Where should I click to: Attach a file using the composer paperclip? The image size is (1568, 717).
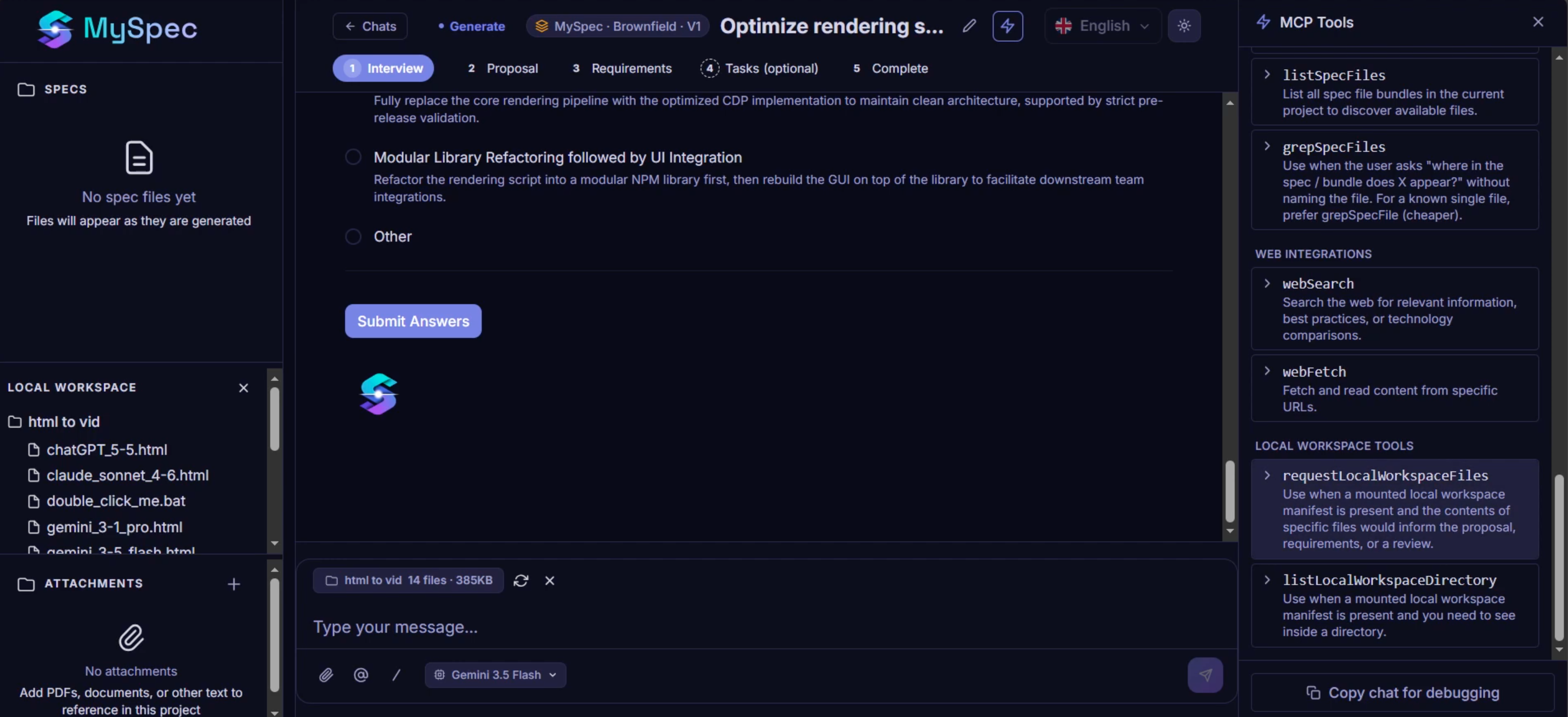326,675
